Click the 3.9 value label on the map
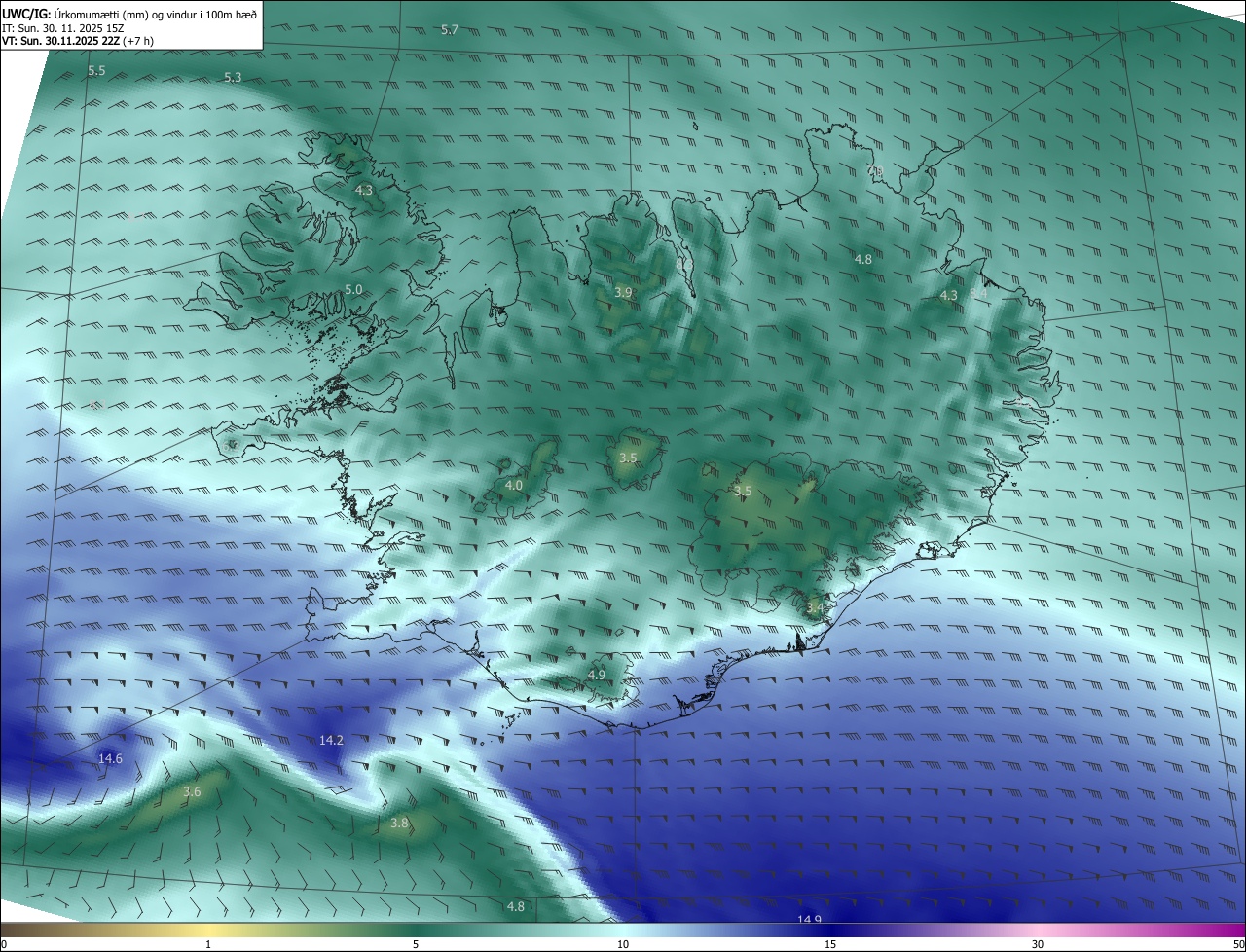This screenshot has height=952, width=1246. point(624,292)
